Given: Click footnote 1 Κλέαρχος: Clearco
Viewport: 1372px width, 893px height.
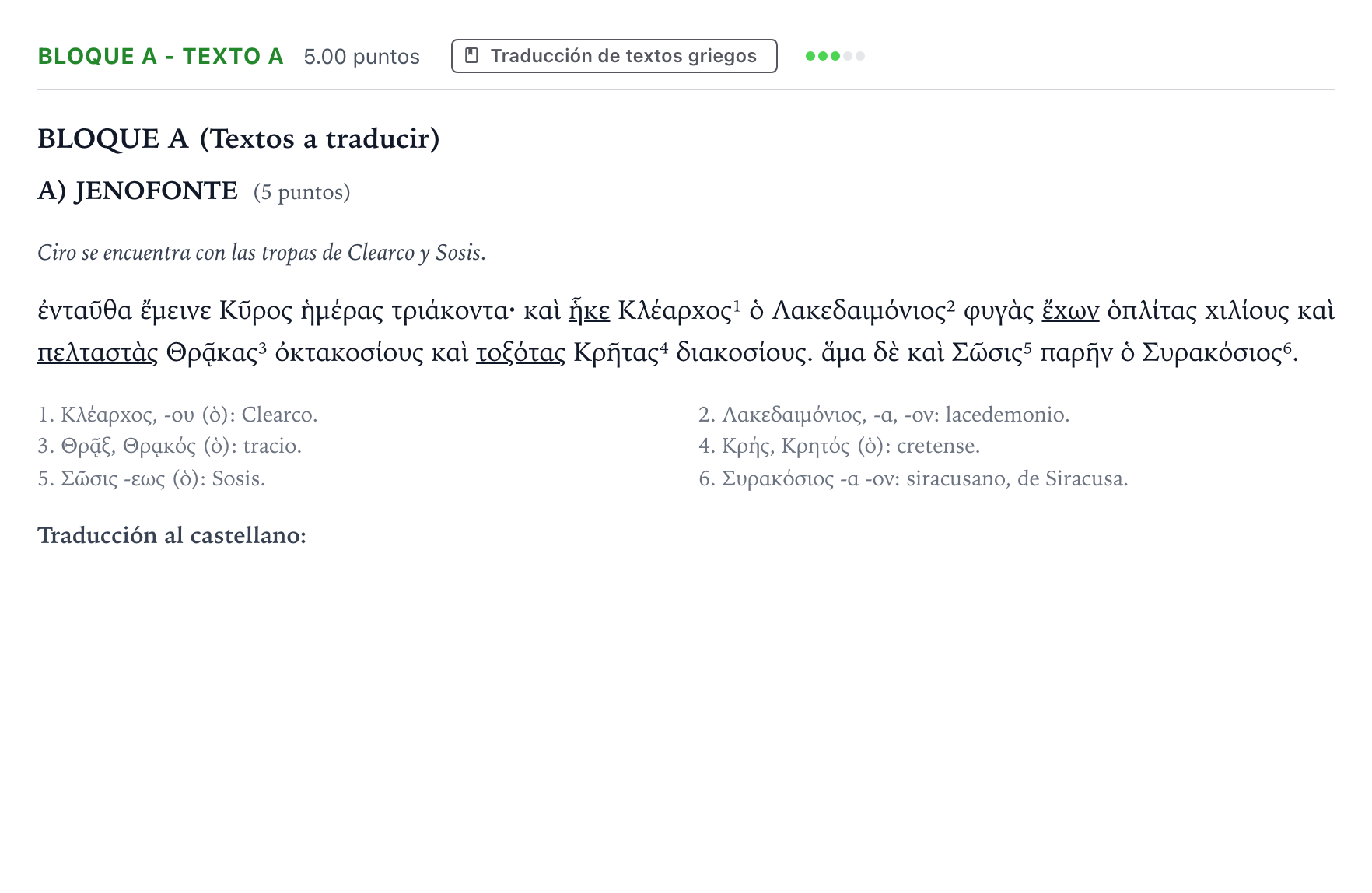Looking at the screenshot, I should pyautogui.click(x=178, y=415).
